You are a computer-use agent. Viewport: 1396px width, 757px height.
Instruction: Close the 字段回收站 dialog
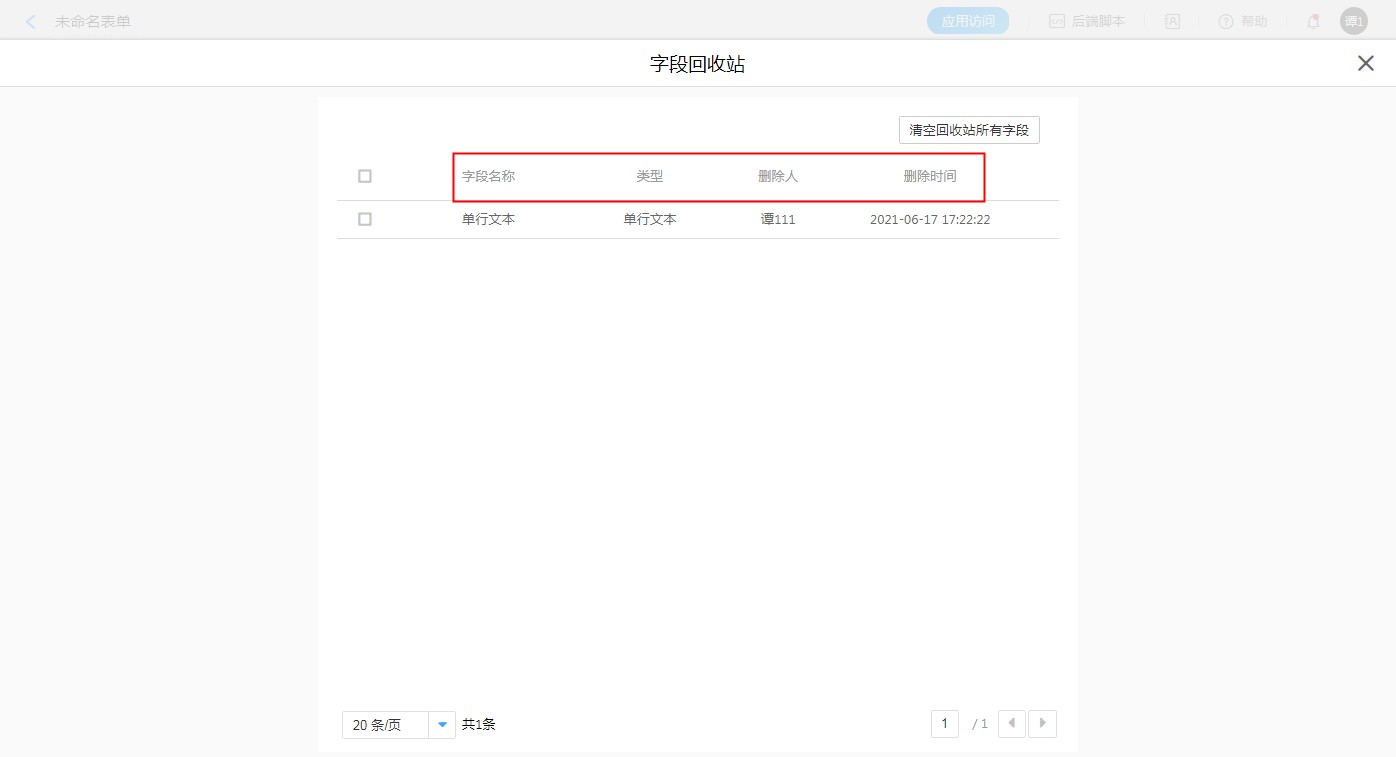click(x=1365, y=64)
